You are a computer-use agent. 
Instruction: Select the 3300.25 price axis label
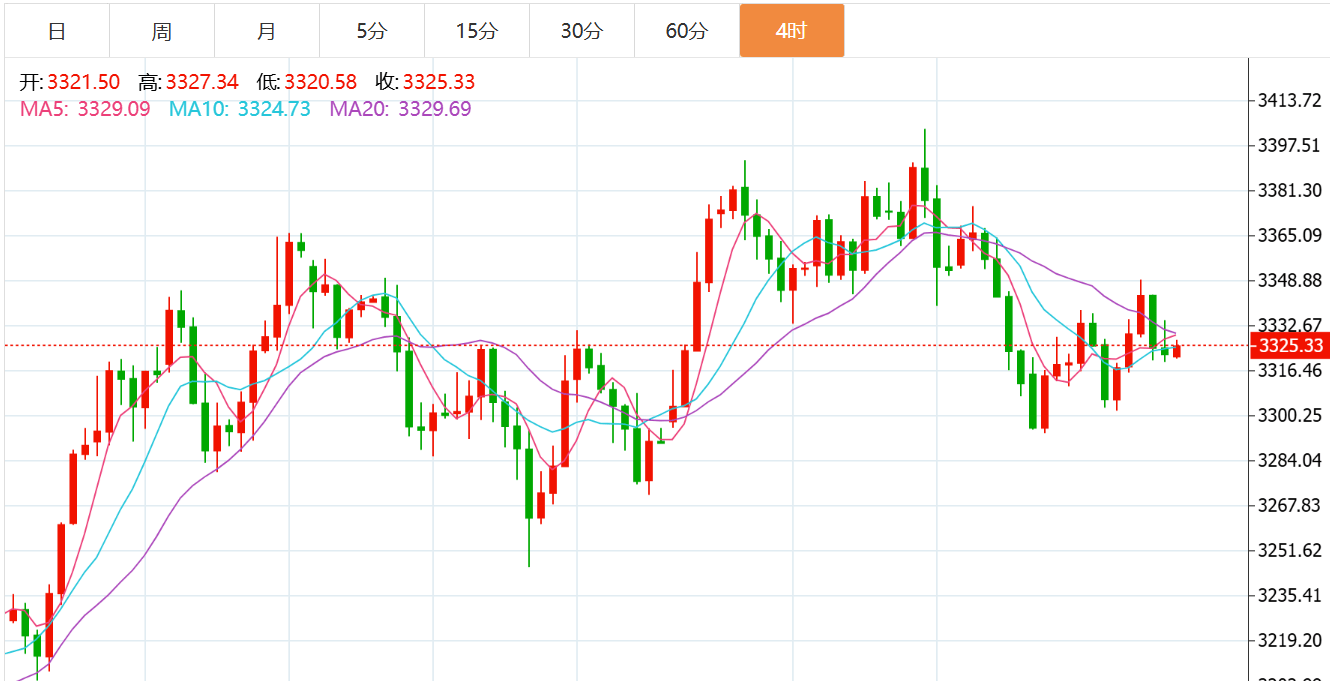click(x=1291, y=415)
